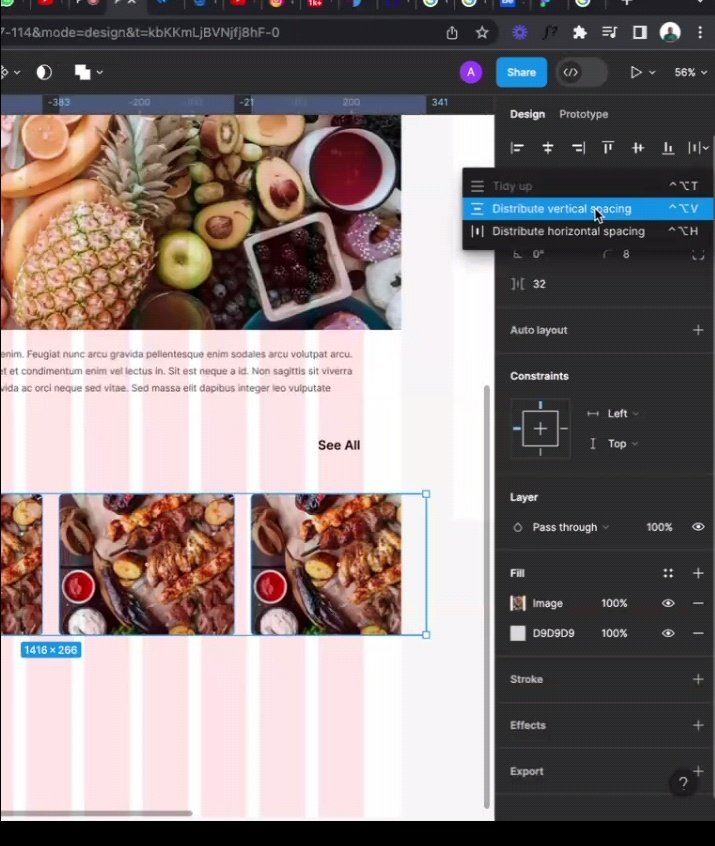Open boolean operations dropdown arrow
The height and width of the screenshot is (846, 715).
tap(100, 72)
